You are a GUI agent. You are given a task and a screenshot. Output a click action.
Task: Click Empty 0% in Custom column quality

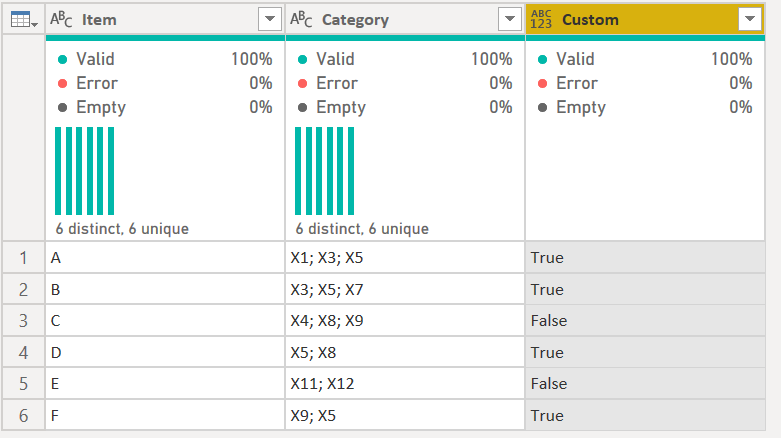[x=645, y=107]
